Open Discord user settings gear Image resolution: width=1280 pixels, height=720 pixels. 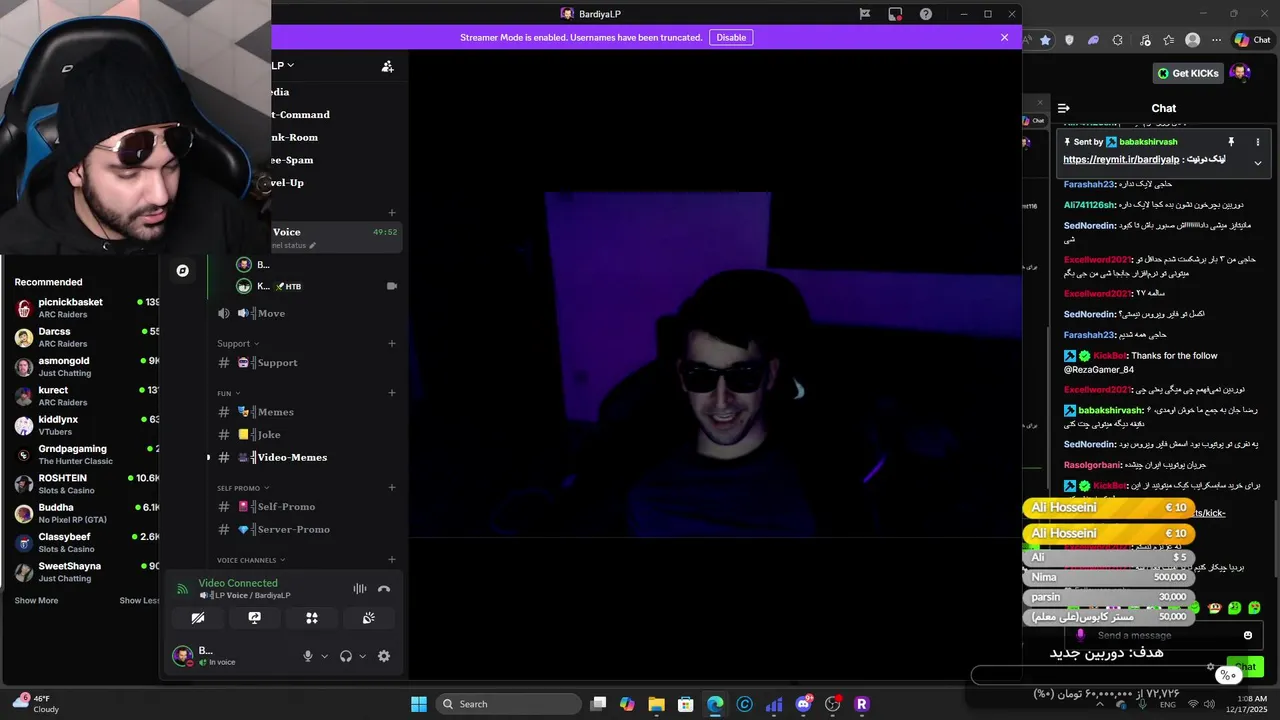pos(384,656)
